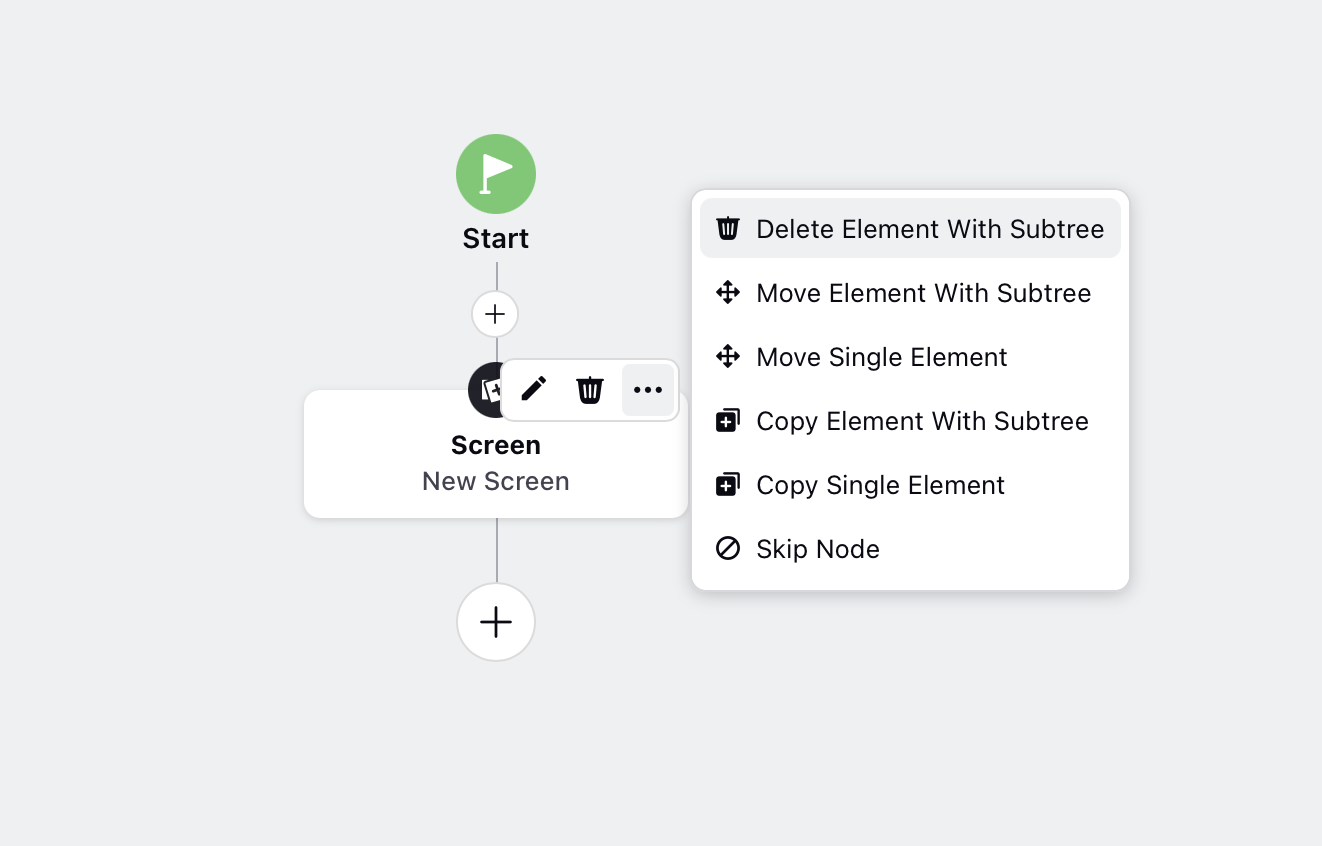Choose Move Element With Subtree
Screen dimensions: 1322x846
pos(910,293)
